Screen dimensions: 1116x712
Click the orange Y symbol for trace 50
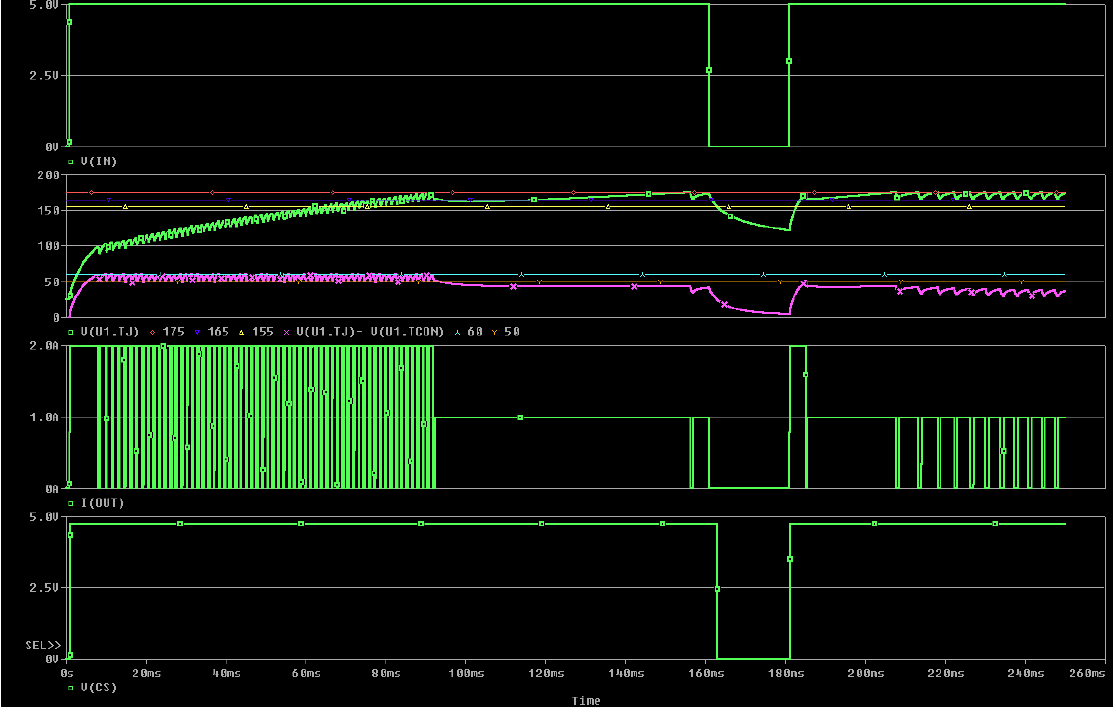coord(494,331)
